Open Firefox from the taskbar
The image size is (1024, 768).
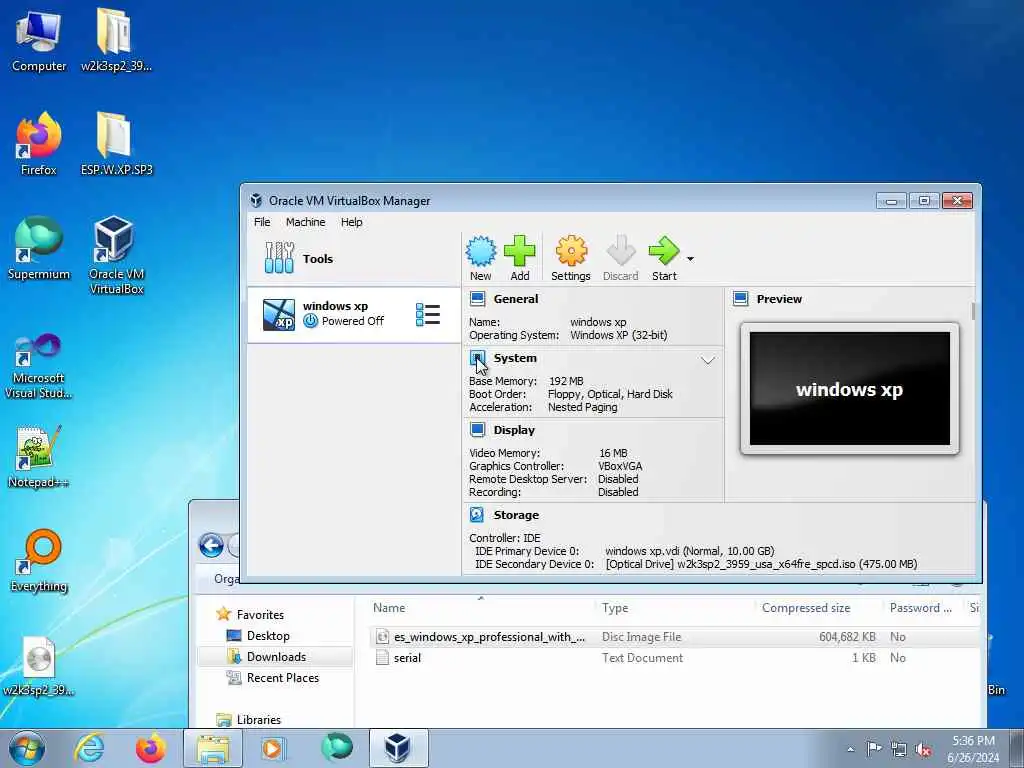(150, 748)
